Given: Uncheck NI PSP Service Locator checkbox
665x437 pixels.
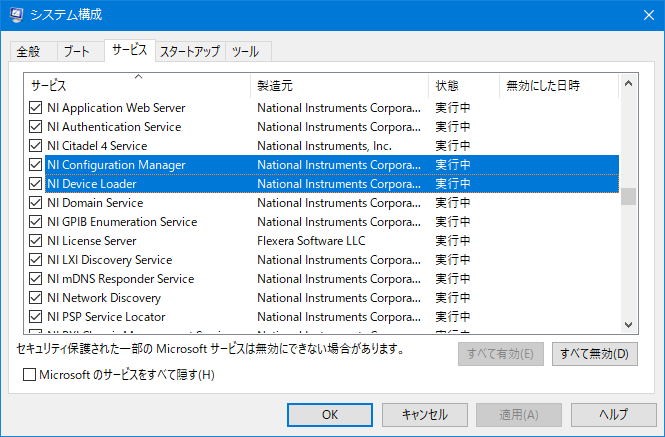Looking at the screenshot, I should coord(36,317).
